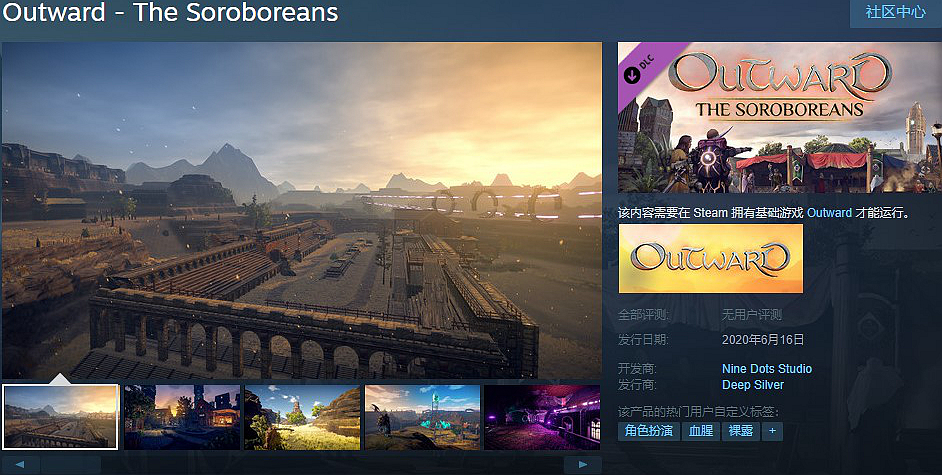The image size is (942, 475).
Task: Select the sunset town thumbnail
Action: [x=182, y=417]
